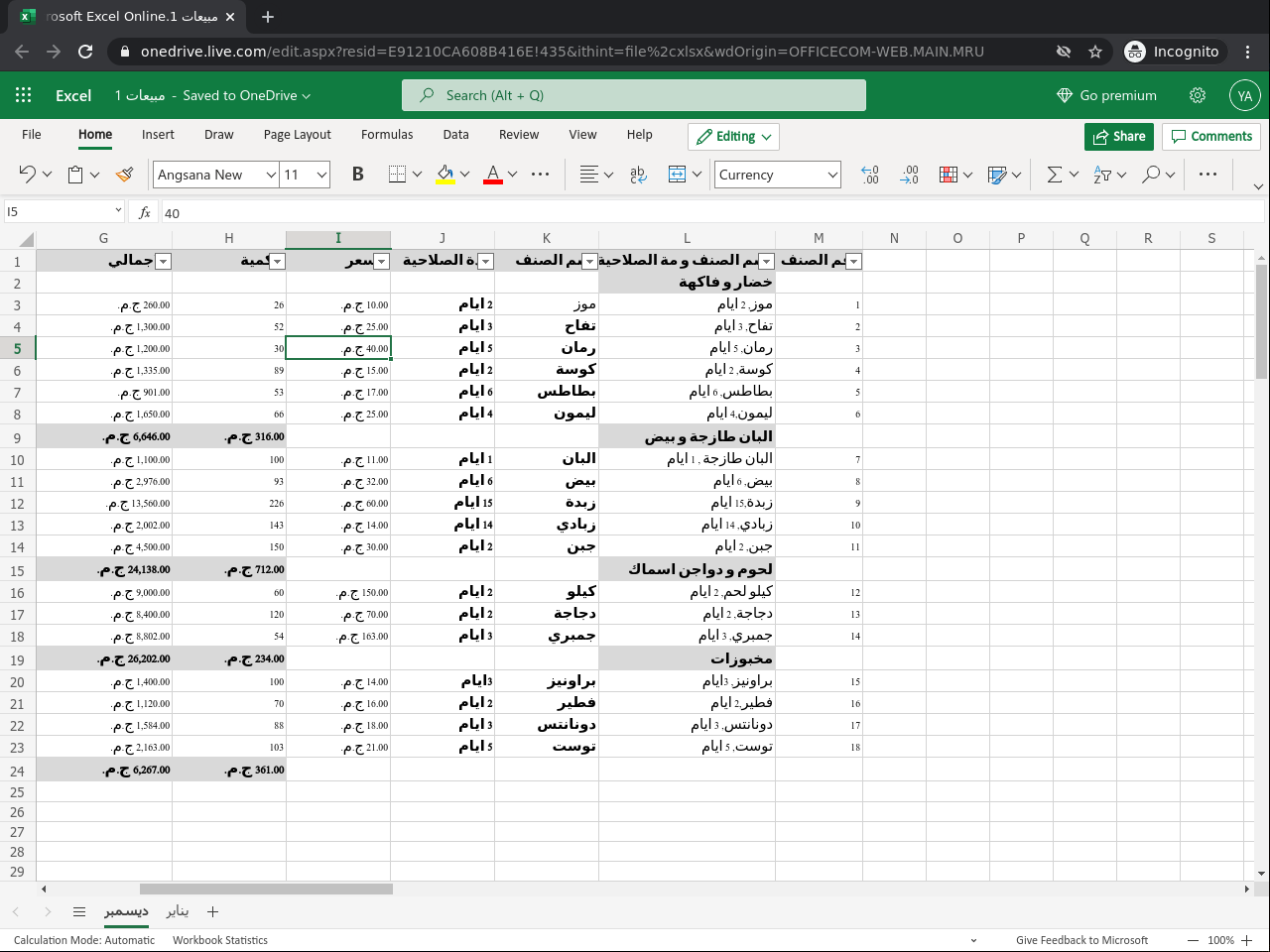Click Give Feedback to Microsoft

1081,940
